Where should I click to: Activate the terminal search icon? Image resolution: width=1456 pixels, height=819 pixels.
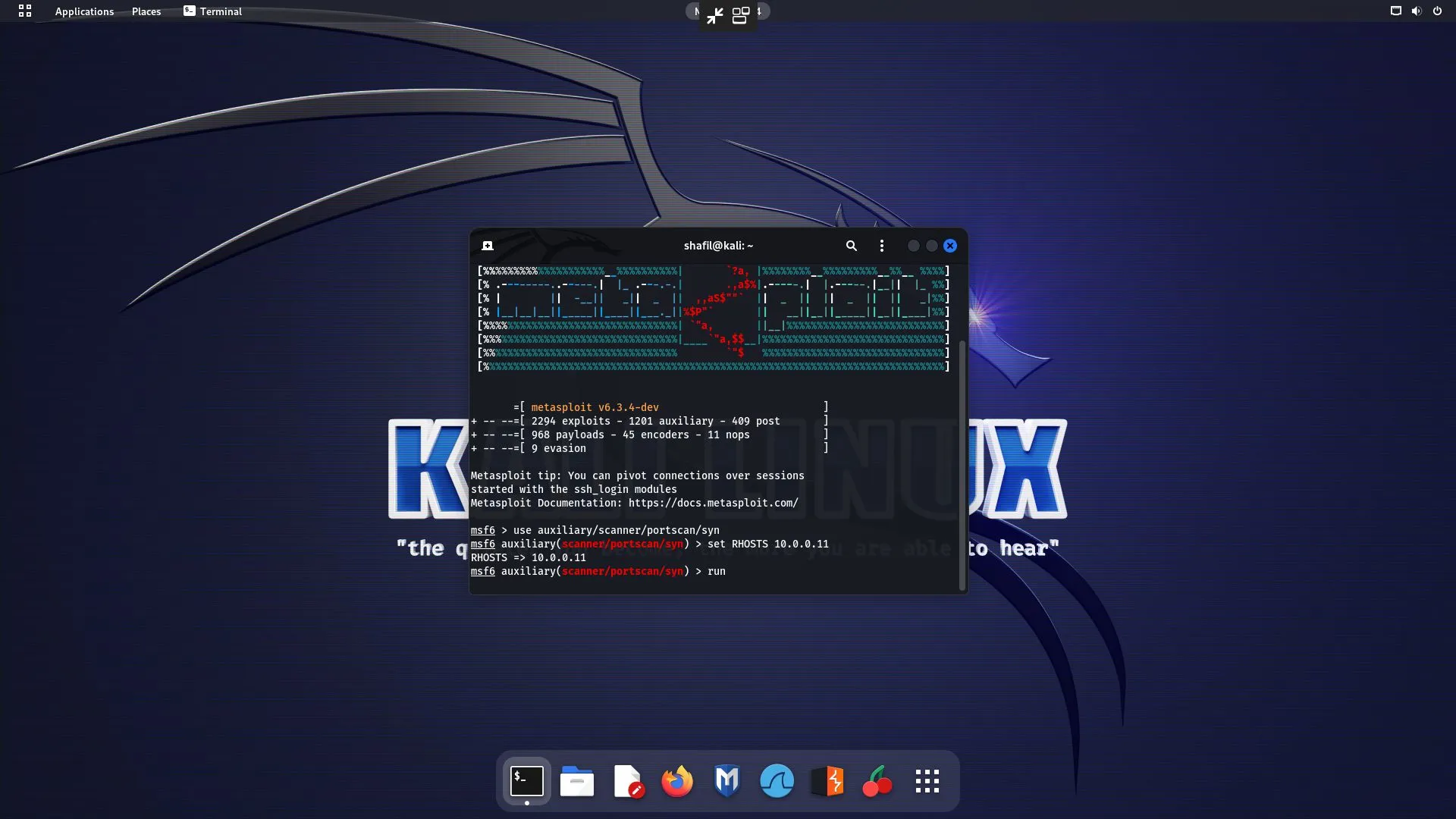(x=851, y=246)
